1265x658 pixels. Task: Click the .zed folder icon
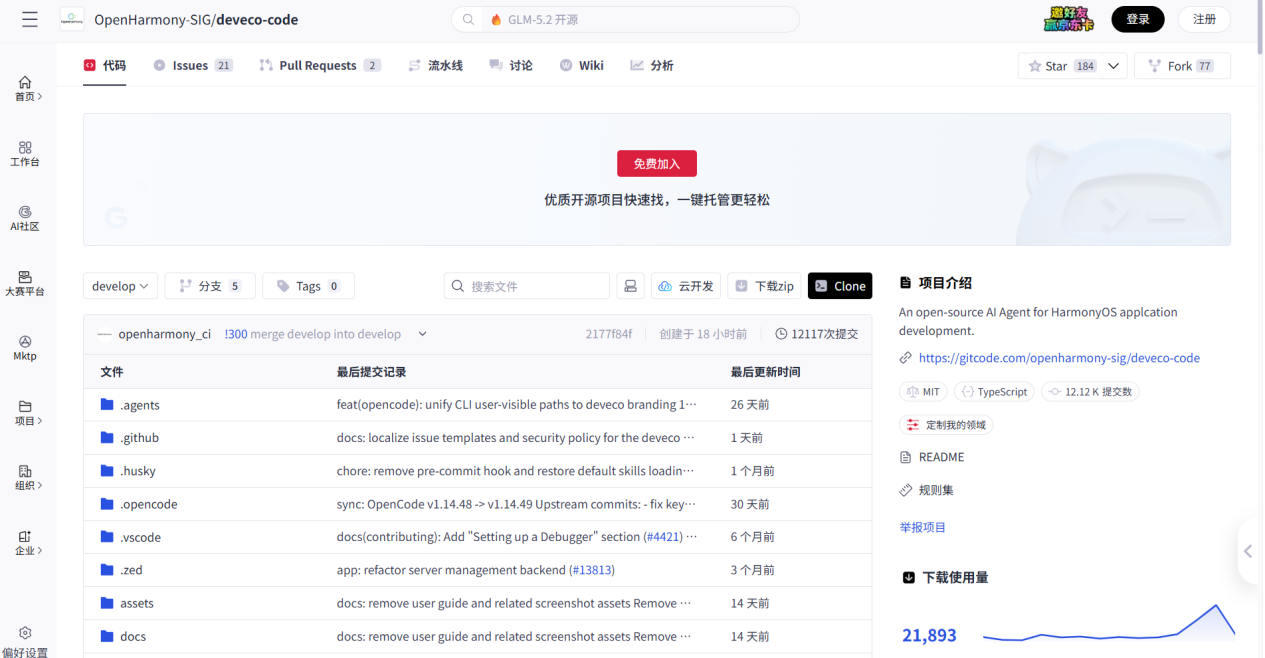[107, 570]
